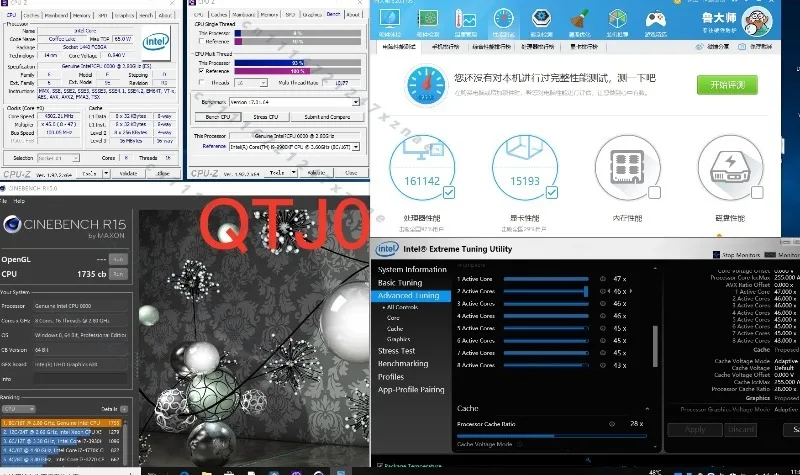Check the disk performance test checkbox

[x=757, y=192]
